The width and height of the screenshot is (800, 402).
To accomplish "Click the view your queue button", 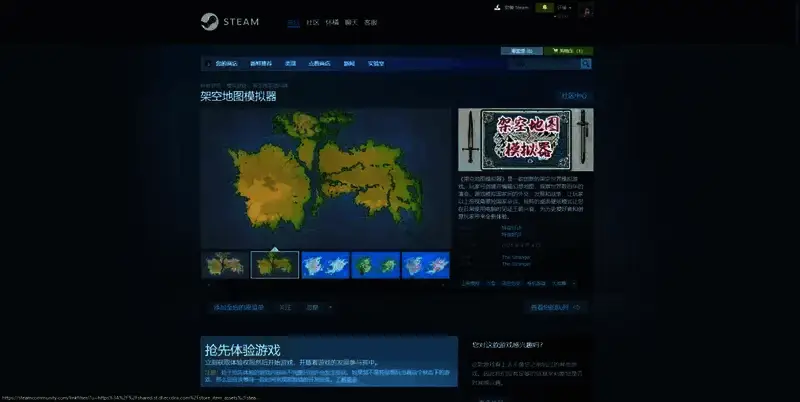I will tap(555, 308).
